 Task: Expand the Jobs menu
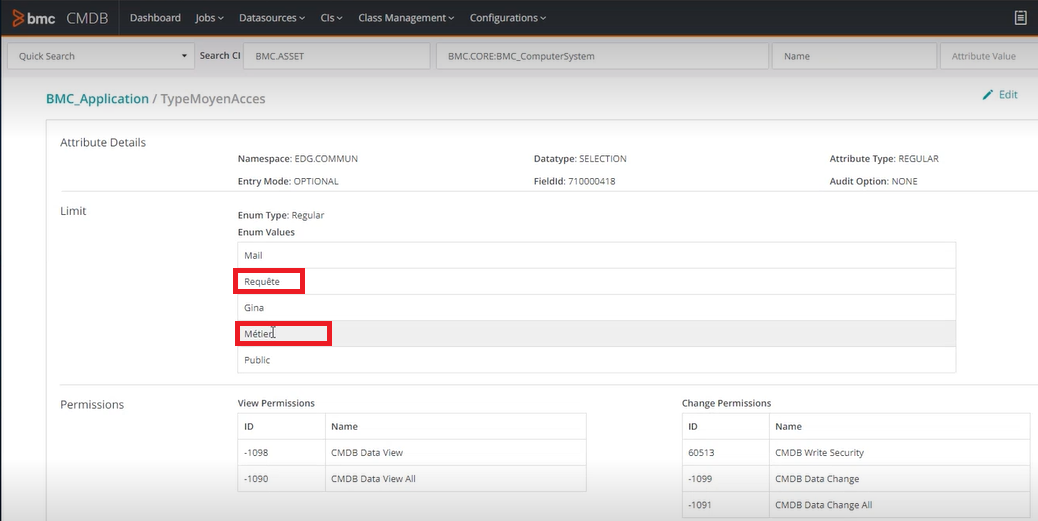(x=209, y=18)
